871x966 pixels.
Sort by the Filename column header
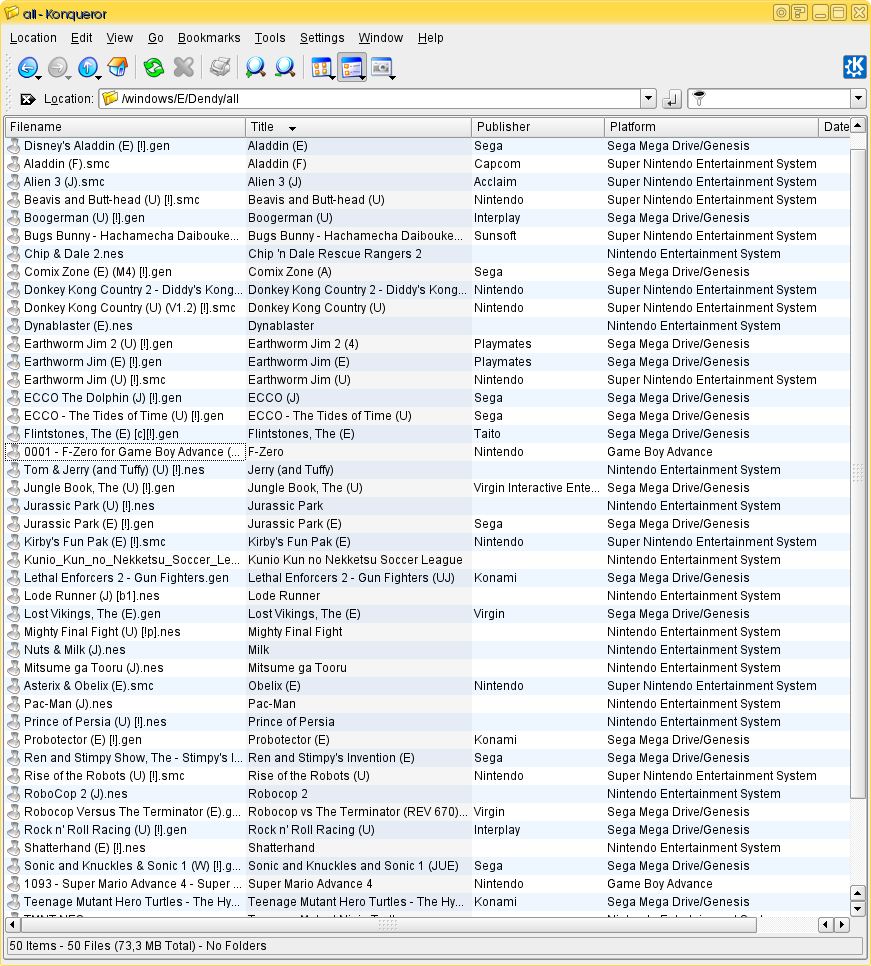click(x=125, y=127)
